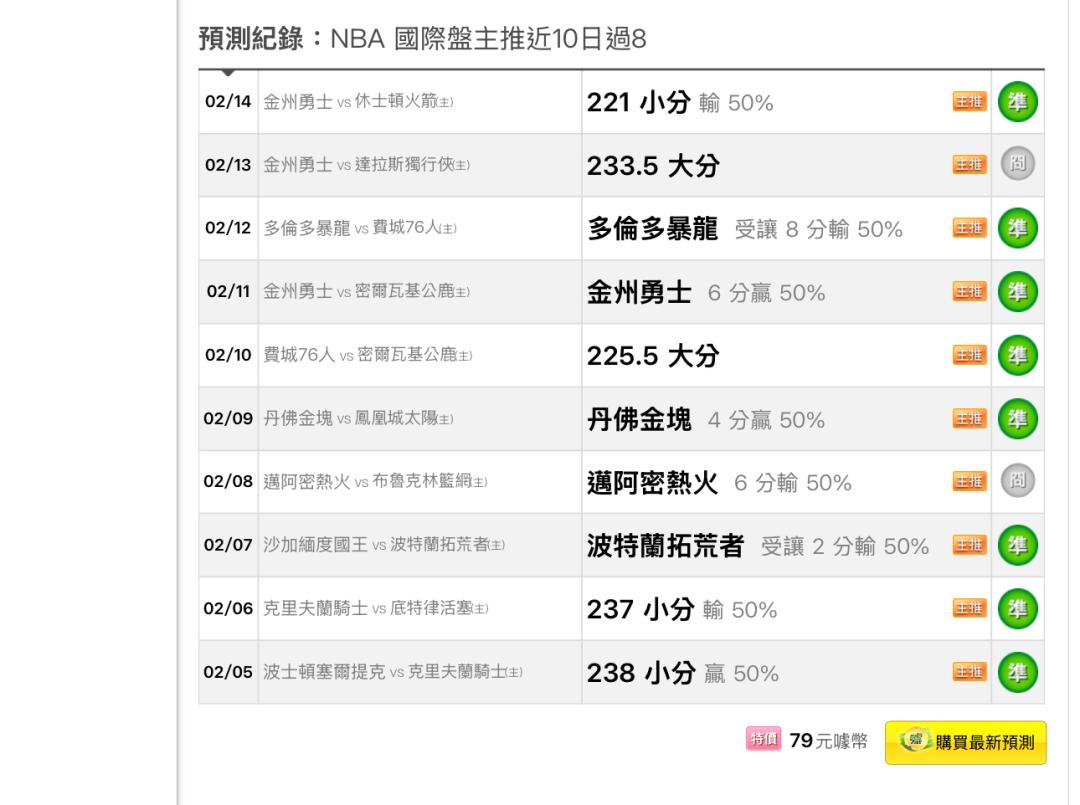Open 克里夫蘭騎士 vs 底特律活塞 matchup
Image resolution: width=1080 pixels, height=805 pixels.
pos(375,609)
